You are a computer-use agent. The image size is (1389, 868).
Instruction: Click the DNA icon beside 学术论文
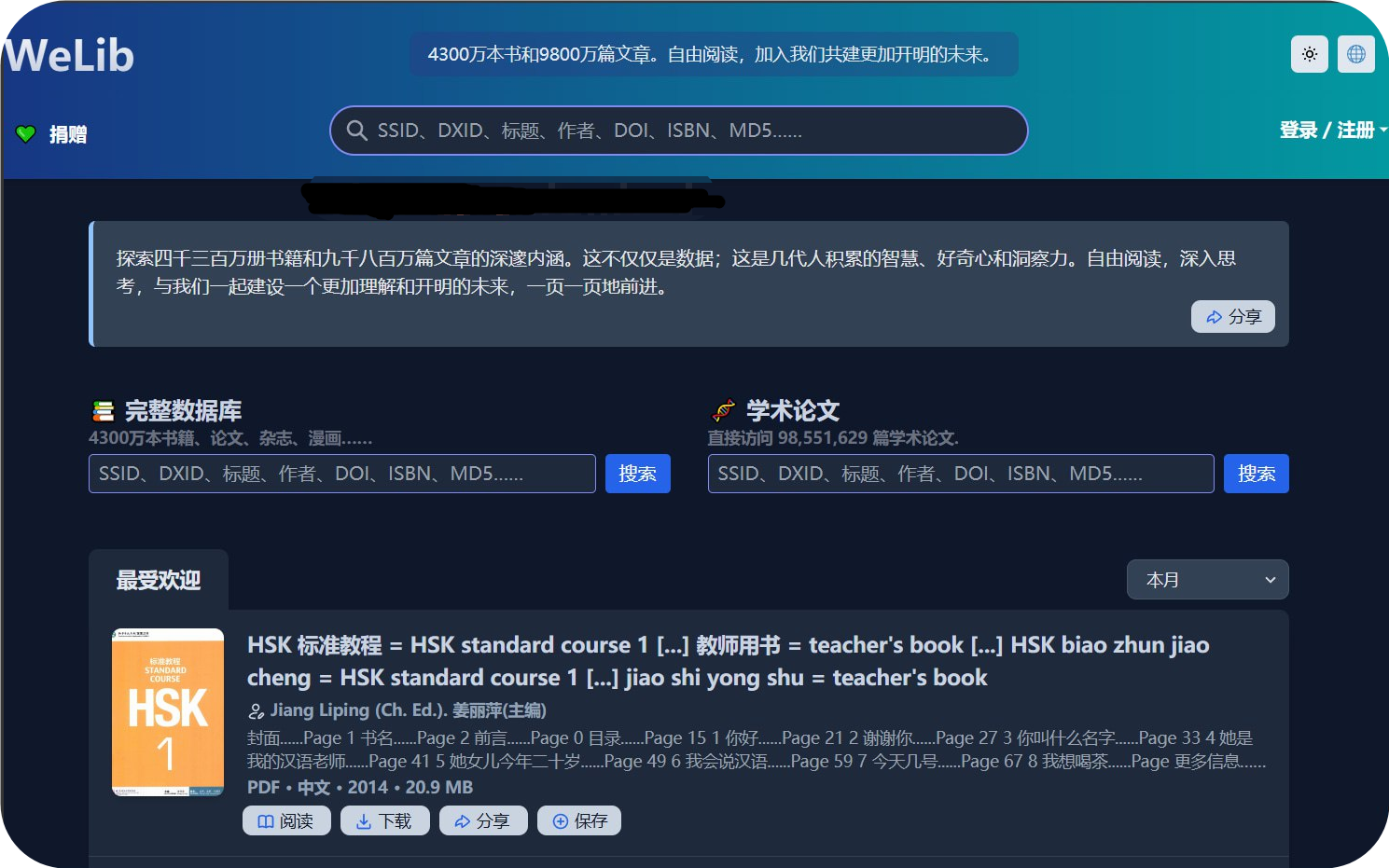[x=721, y=409]
